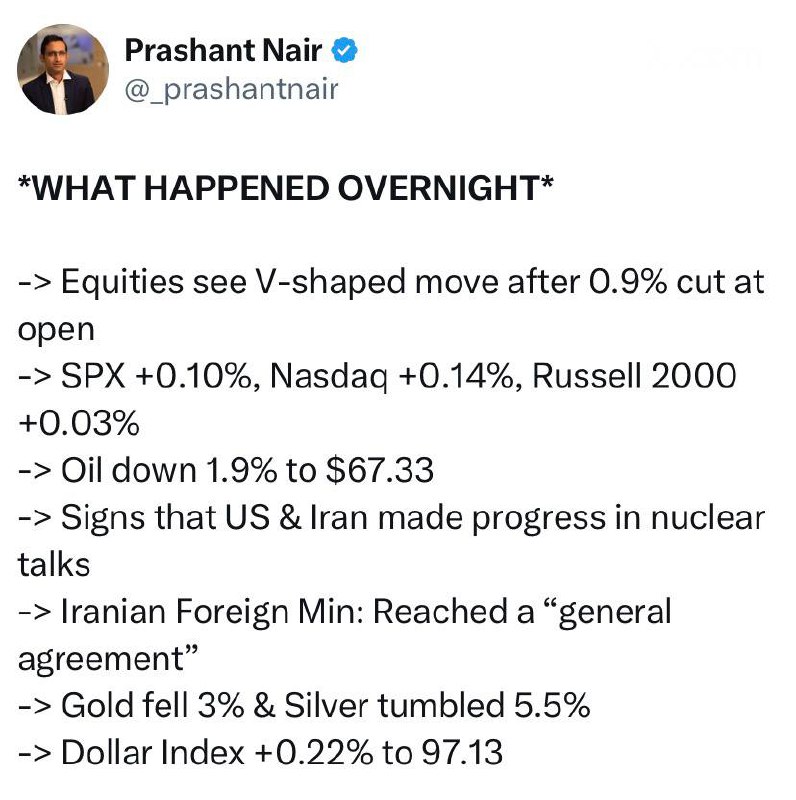Image resolution: width=796 pixels, height=800 pixels.
Task: Click the faint watermark at top right
Action: [703, 58]
